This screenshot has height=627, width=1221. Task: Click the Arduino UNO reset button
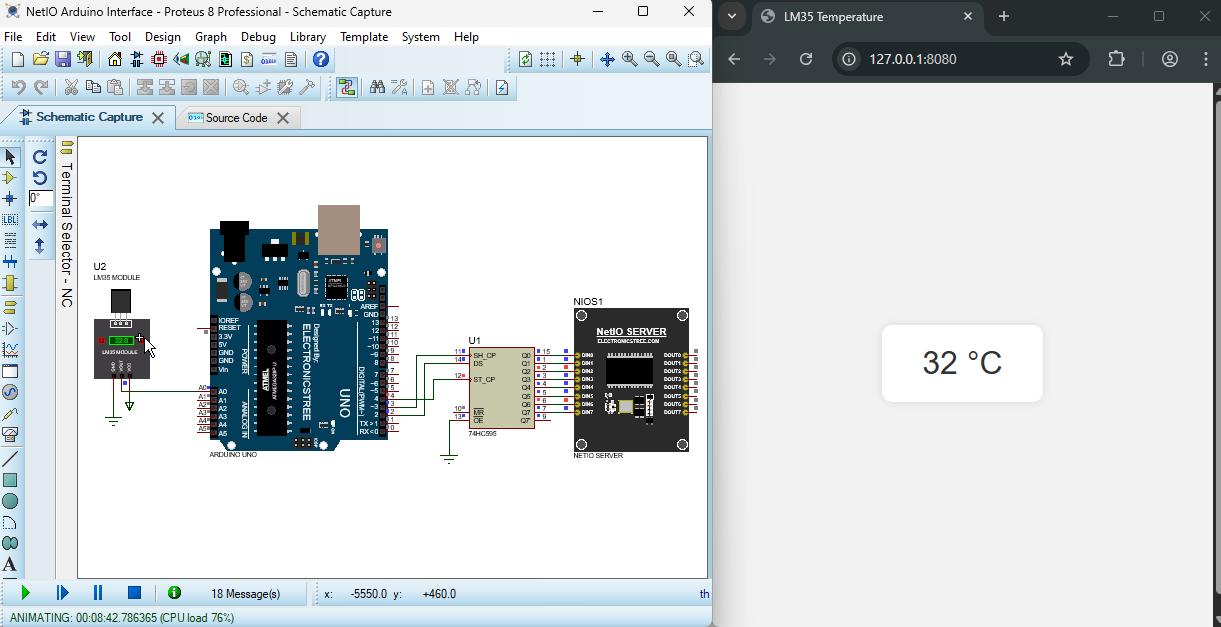(379, 244)
